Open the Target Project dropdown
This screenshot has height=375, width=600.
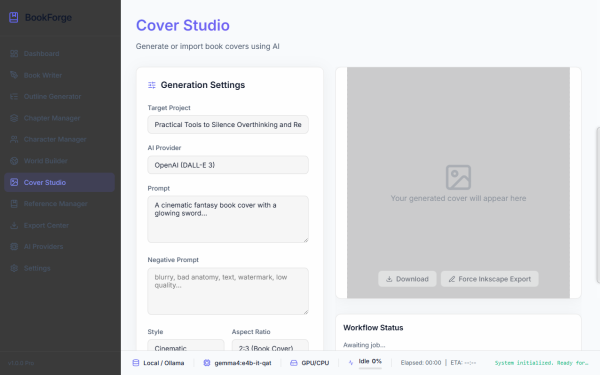228,124
